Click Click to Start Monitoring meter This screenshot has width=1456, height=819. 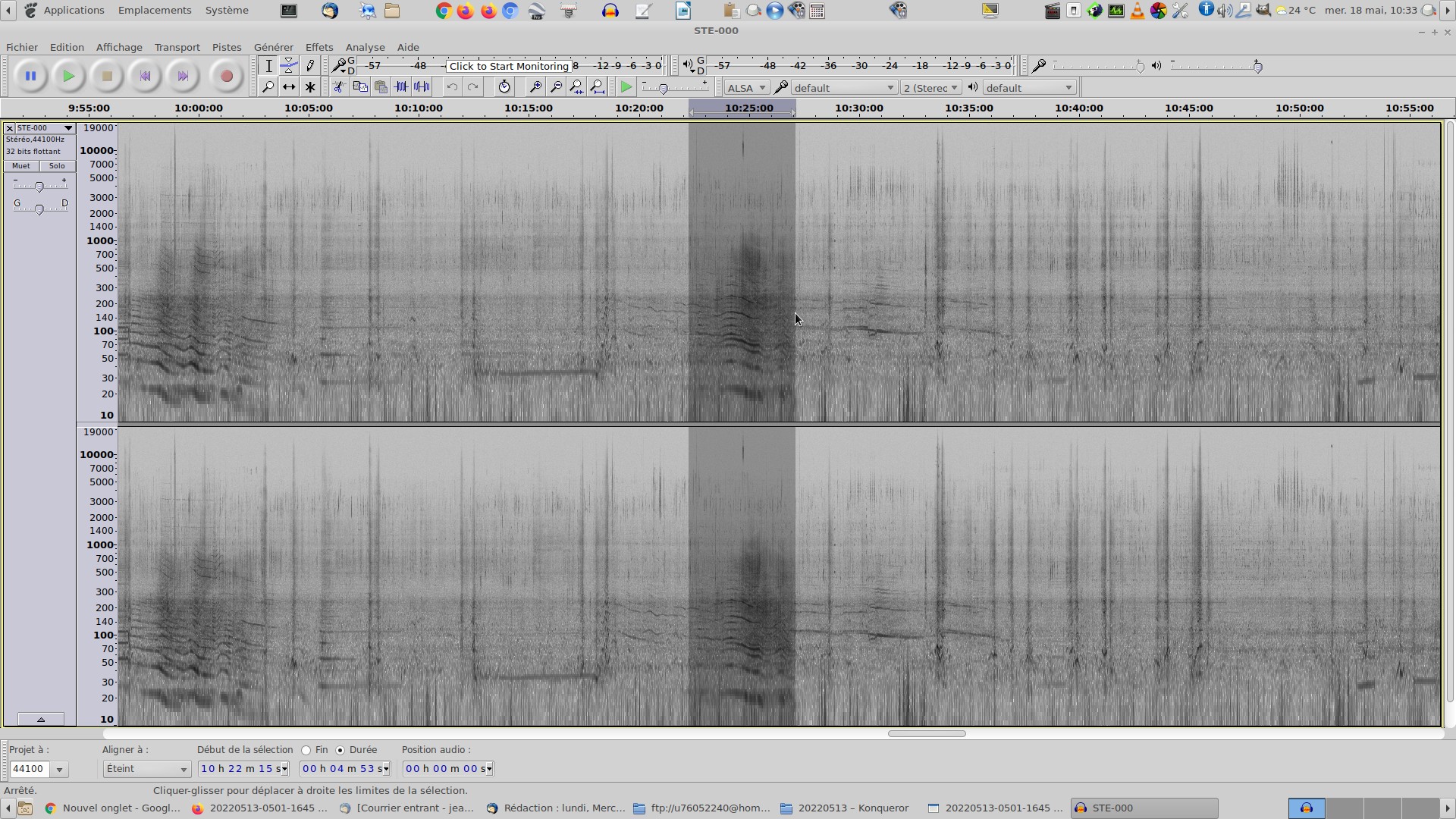(508, 66)
